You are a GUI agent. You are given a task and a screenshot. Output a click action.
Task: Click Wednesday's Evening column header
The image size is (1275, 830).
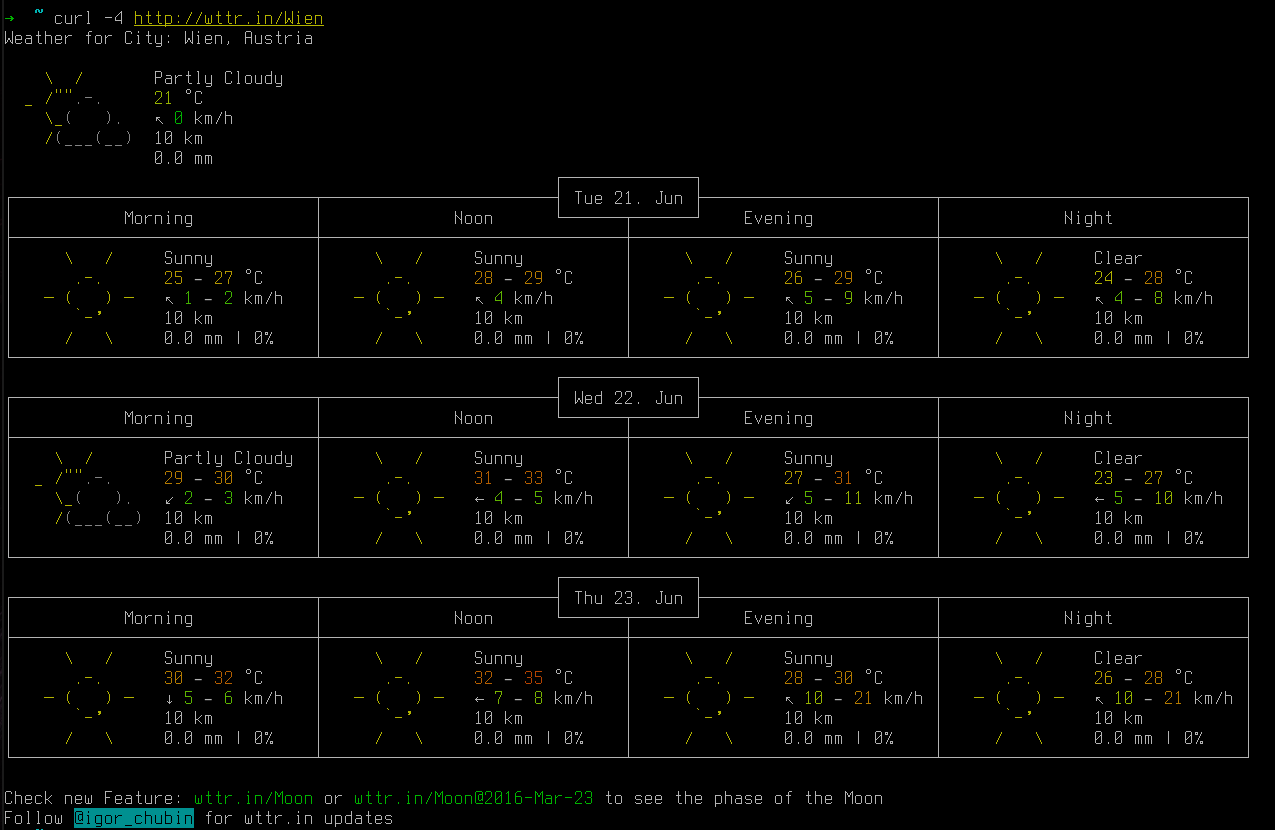pos(779,418)
